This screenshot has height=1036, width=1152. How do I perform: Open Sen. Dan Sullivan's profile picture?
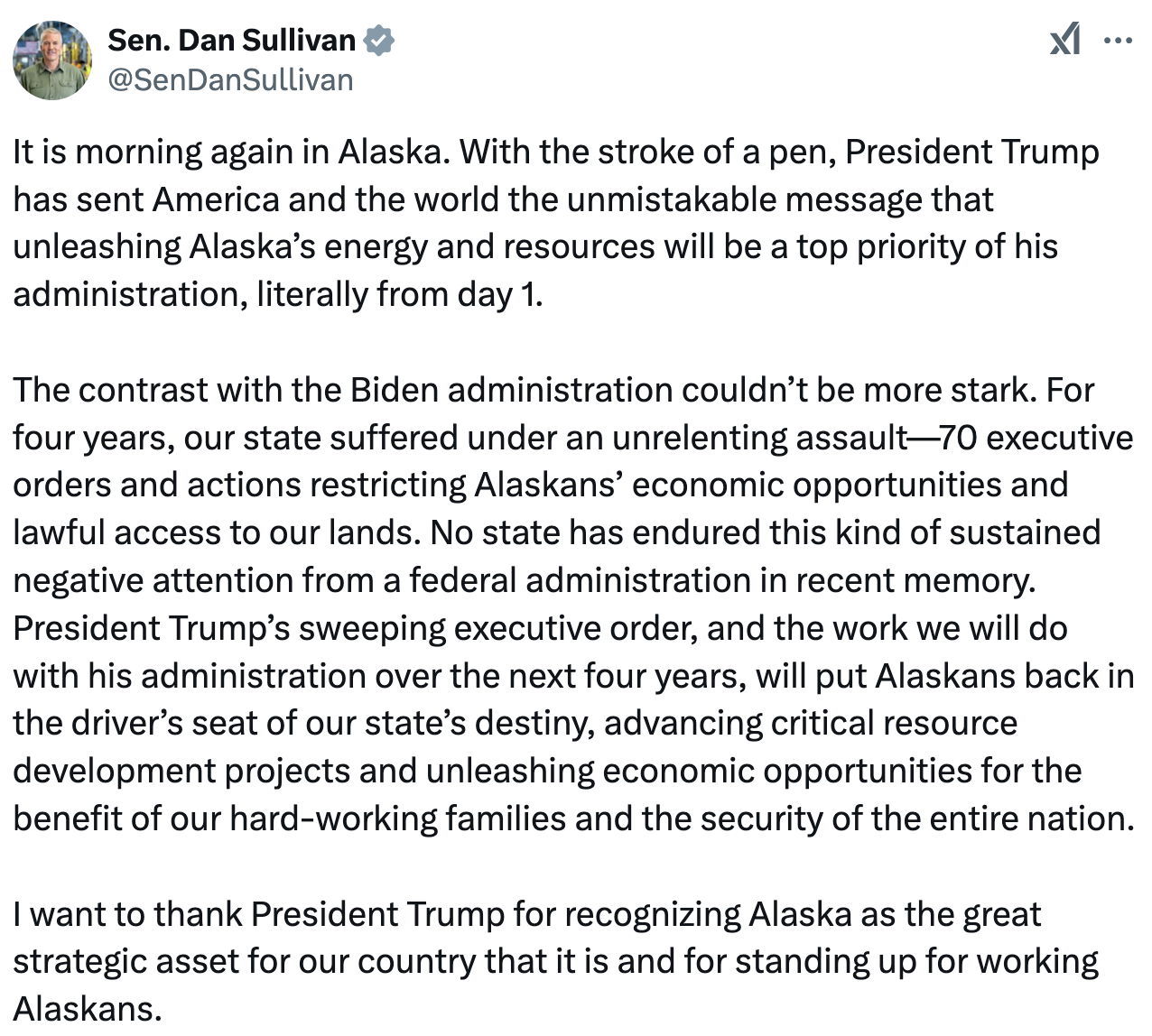[52, 60]
